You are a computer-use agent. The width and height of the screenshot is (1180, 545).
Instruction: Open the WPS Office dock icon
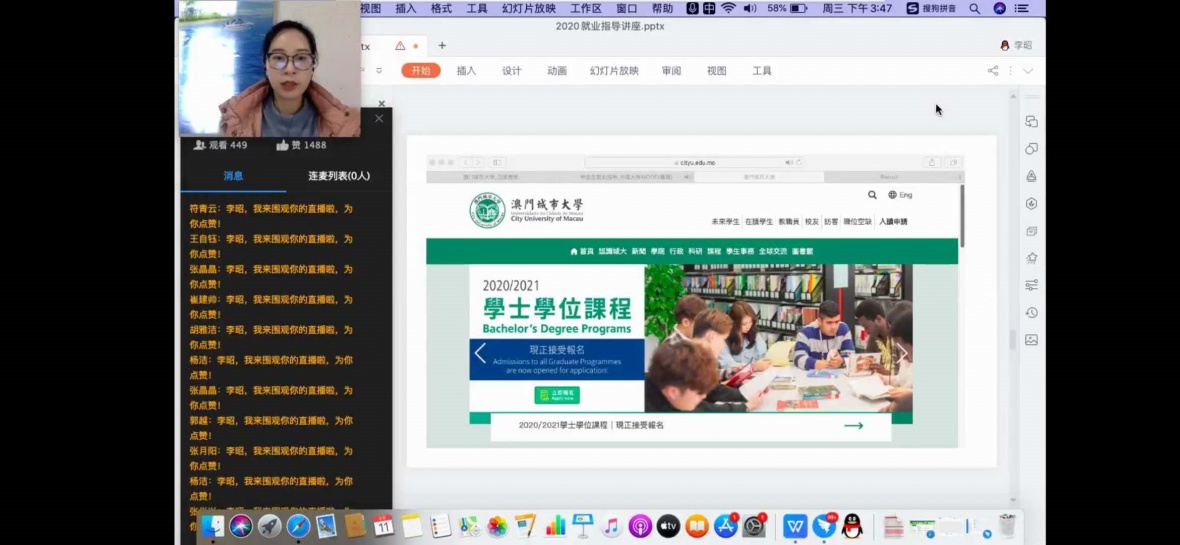[795, 526]
